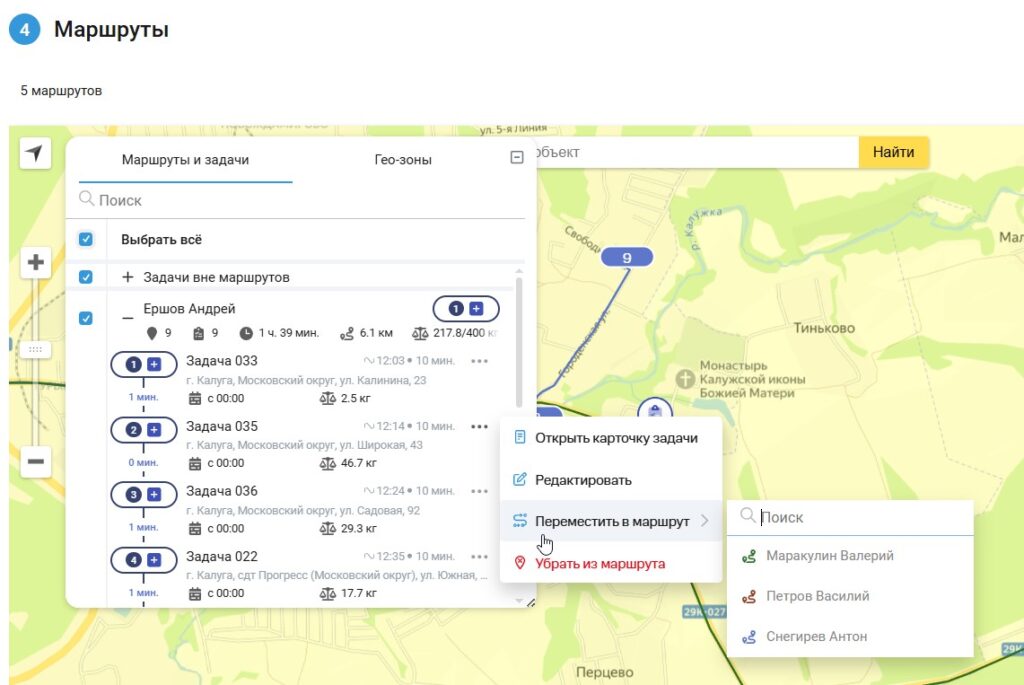Expand Задачи вне маршрутов with plus
Viewport: 1024px width, 685px height.
[x=128, y=277]
